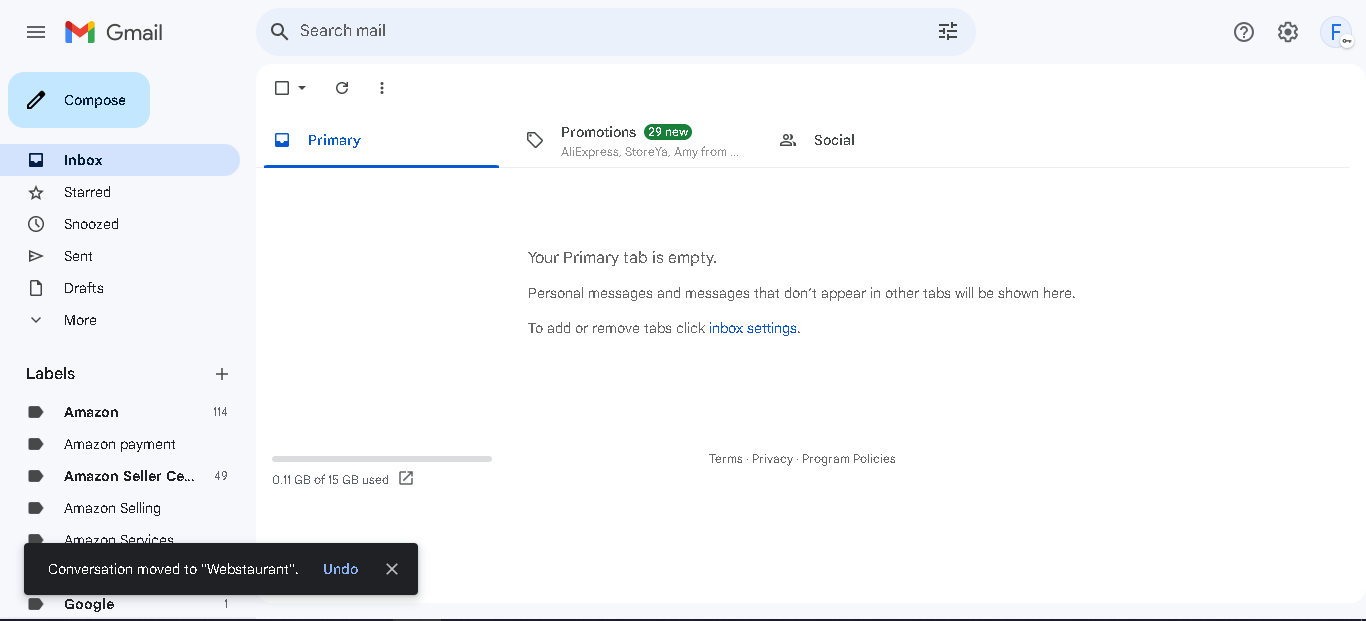Refresh the inbox
The height and width of the screenshot is (621, 1366).
click(342, 88)
